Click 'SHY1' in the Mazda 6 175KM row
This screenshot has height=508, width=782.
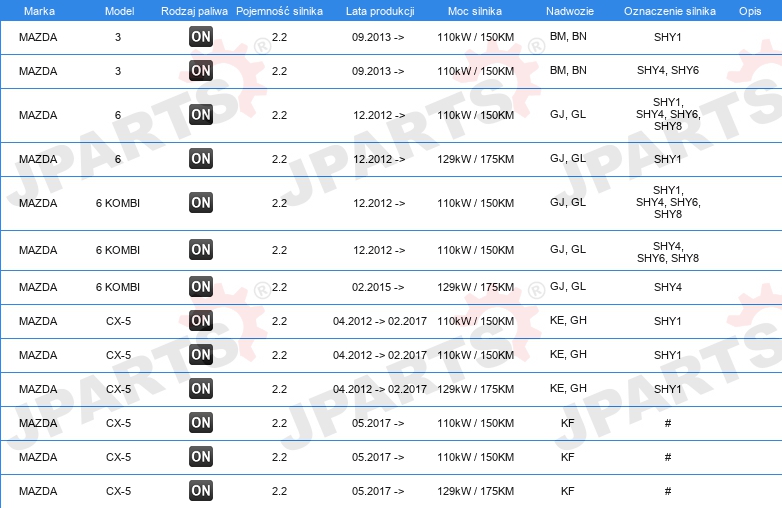tap(668, 159)
